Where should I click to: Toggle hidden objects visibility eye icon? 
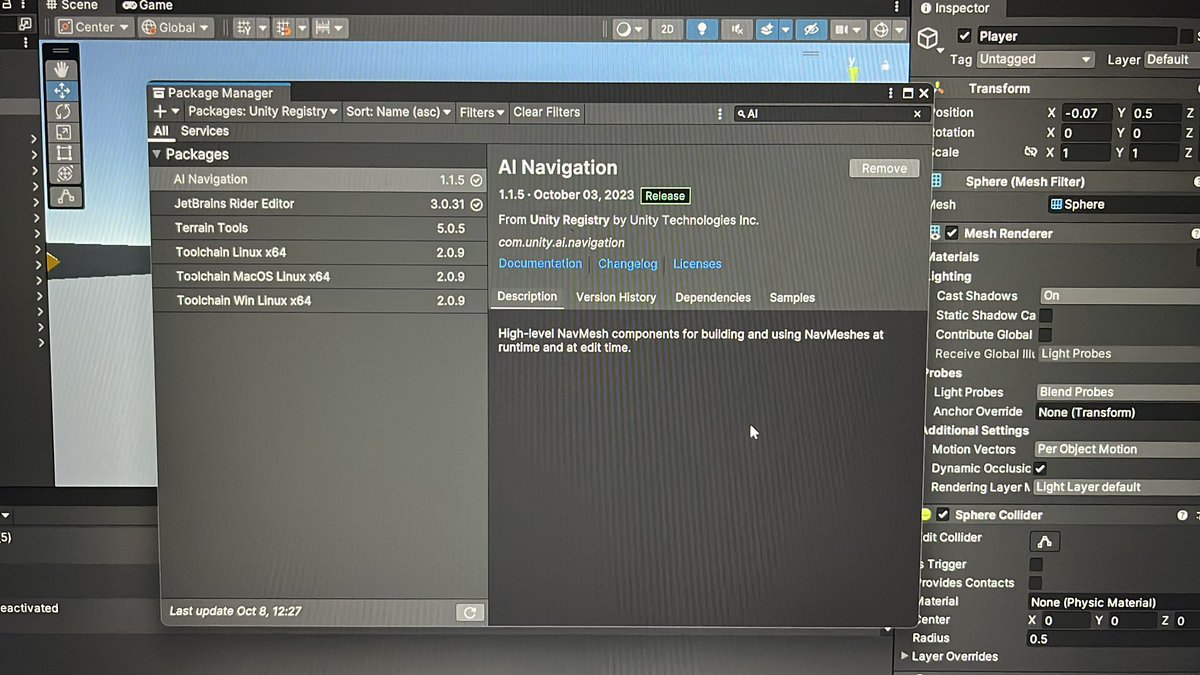coord(811,29)
